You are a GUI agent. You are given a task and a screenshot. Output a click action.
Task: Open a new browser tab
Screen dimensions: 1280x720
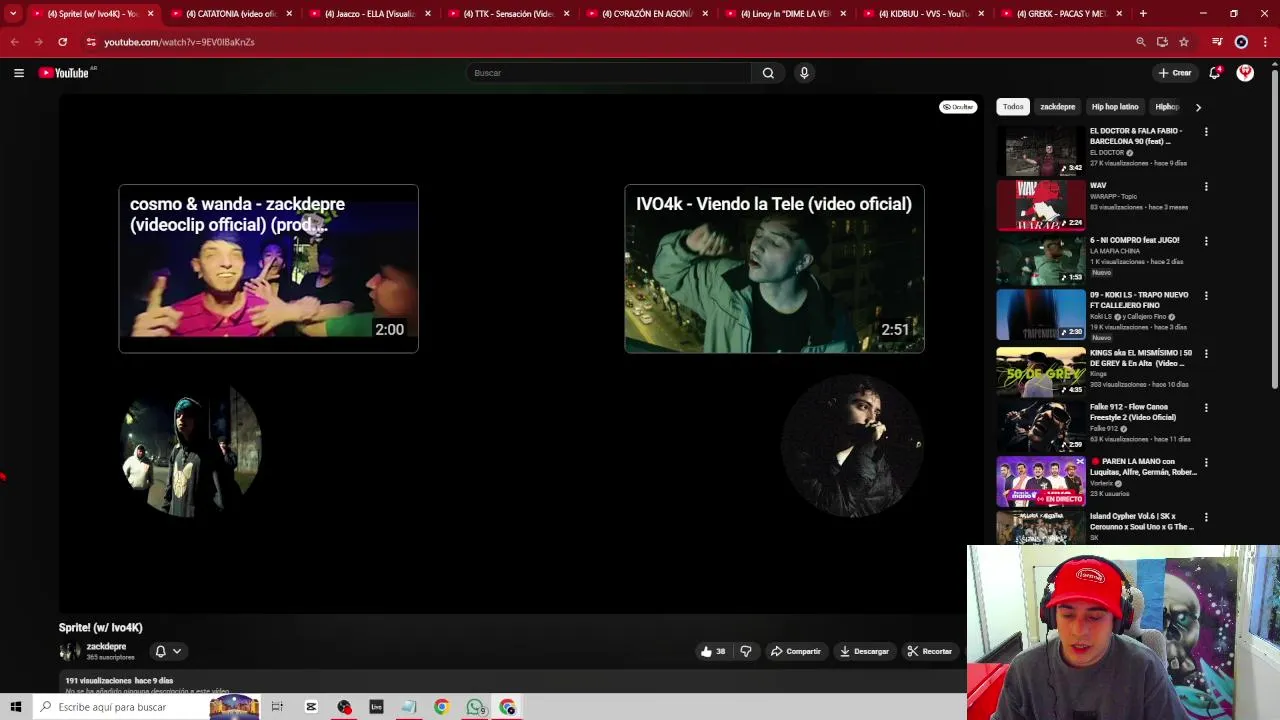1143,14
